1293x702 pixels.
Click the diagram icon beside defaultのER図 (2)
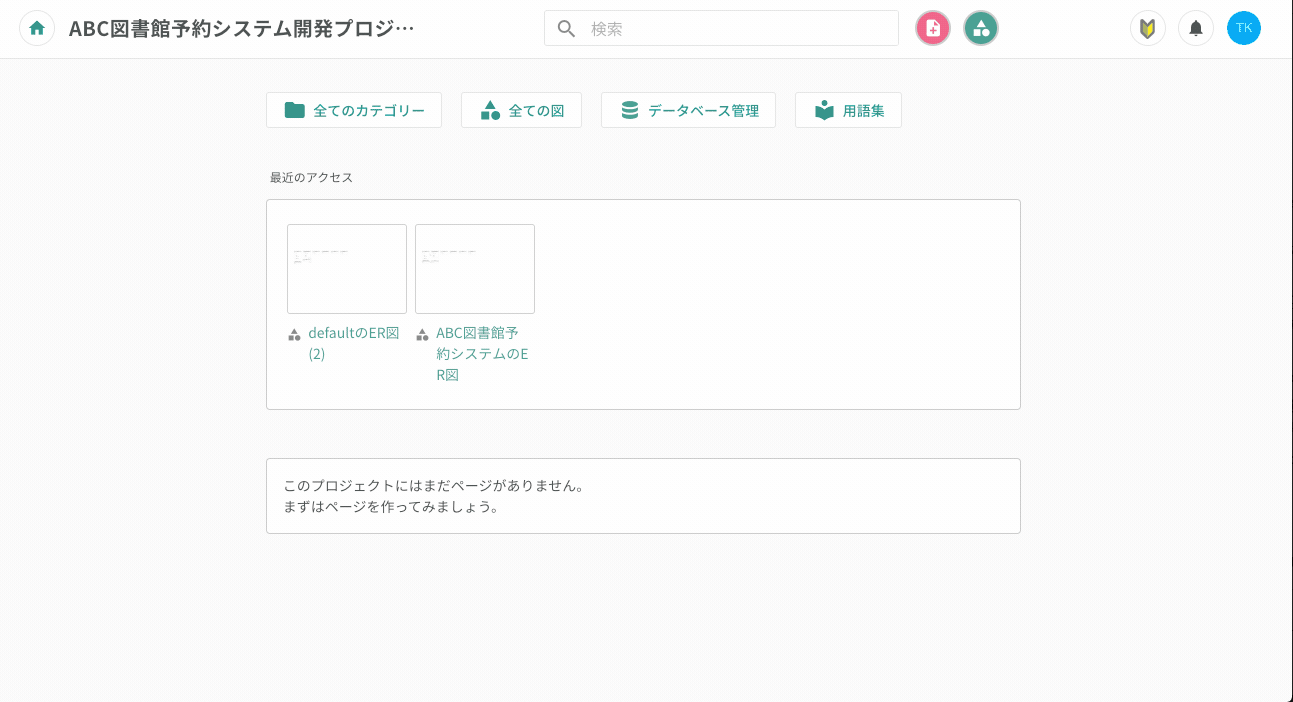294,334
